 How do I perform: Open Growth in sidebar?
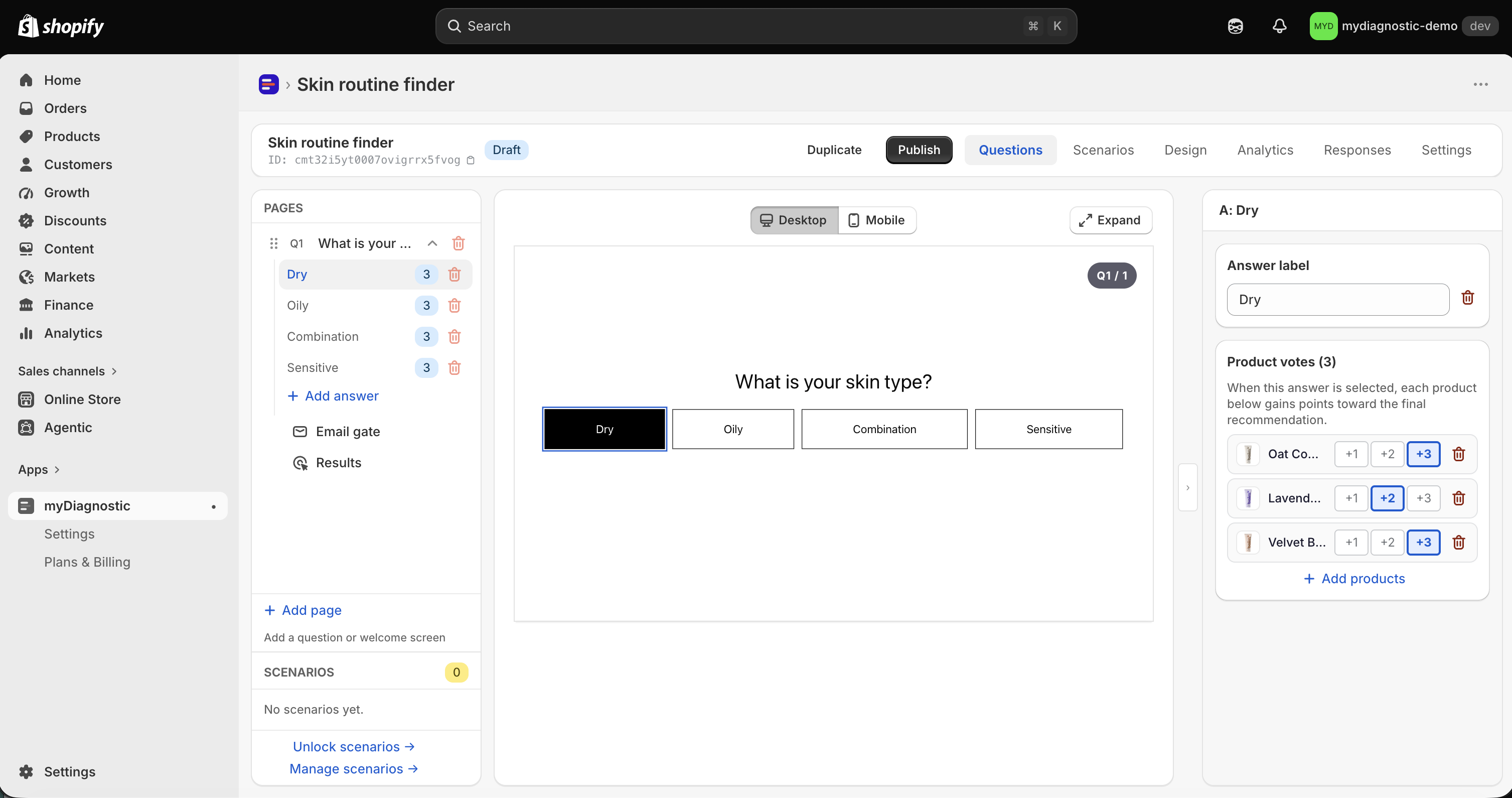pyautogui.click(x=117, y=193)
